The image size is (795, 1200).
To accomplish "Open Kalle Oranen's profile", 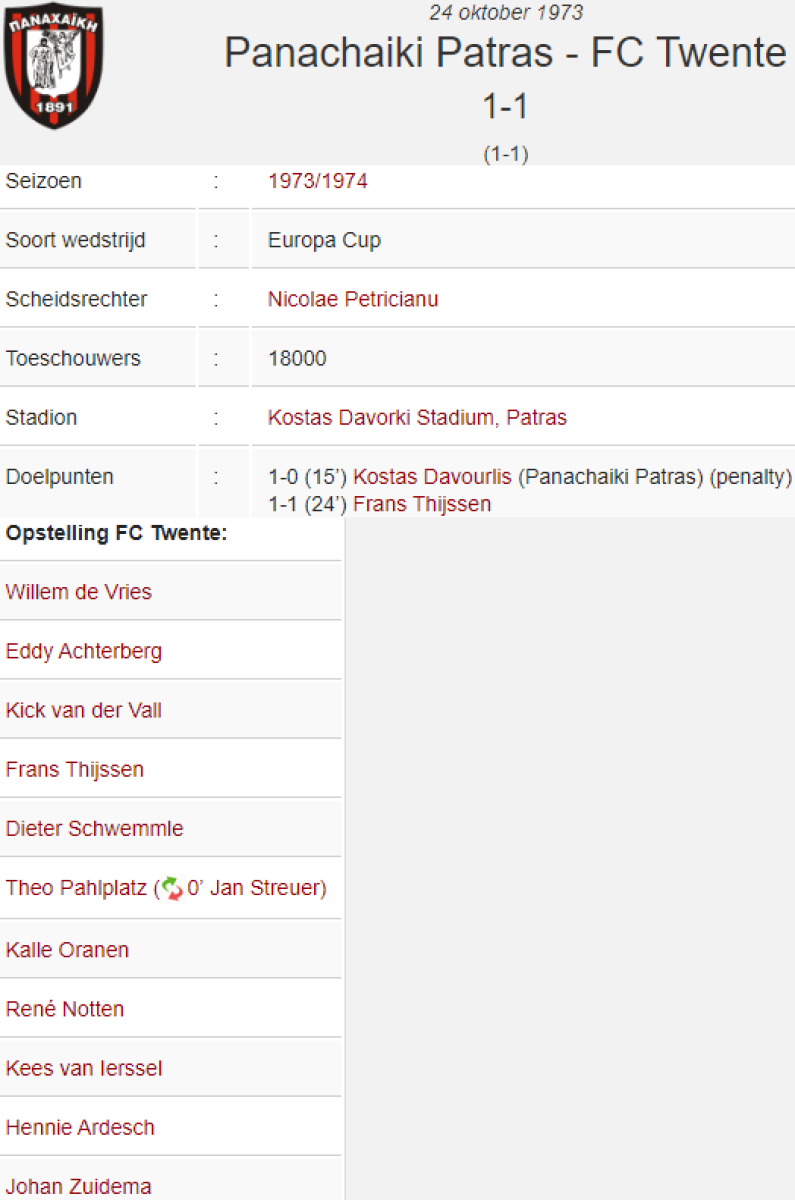I will 67,950.
